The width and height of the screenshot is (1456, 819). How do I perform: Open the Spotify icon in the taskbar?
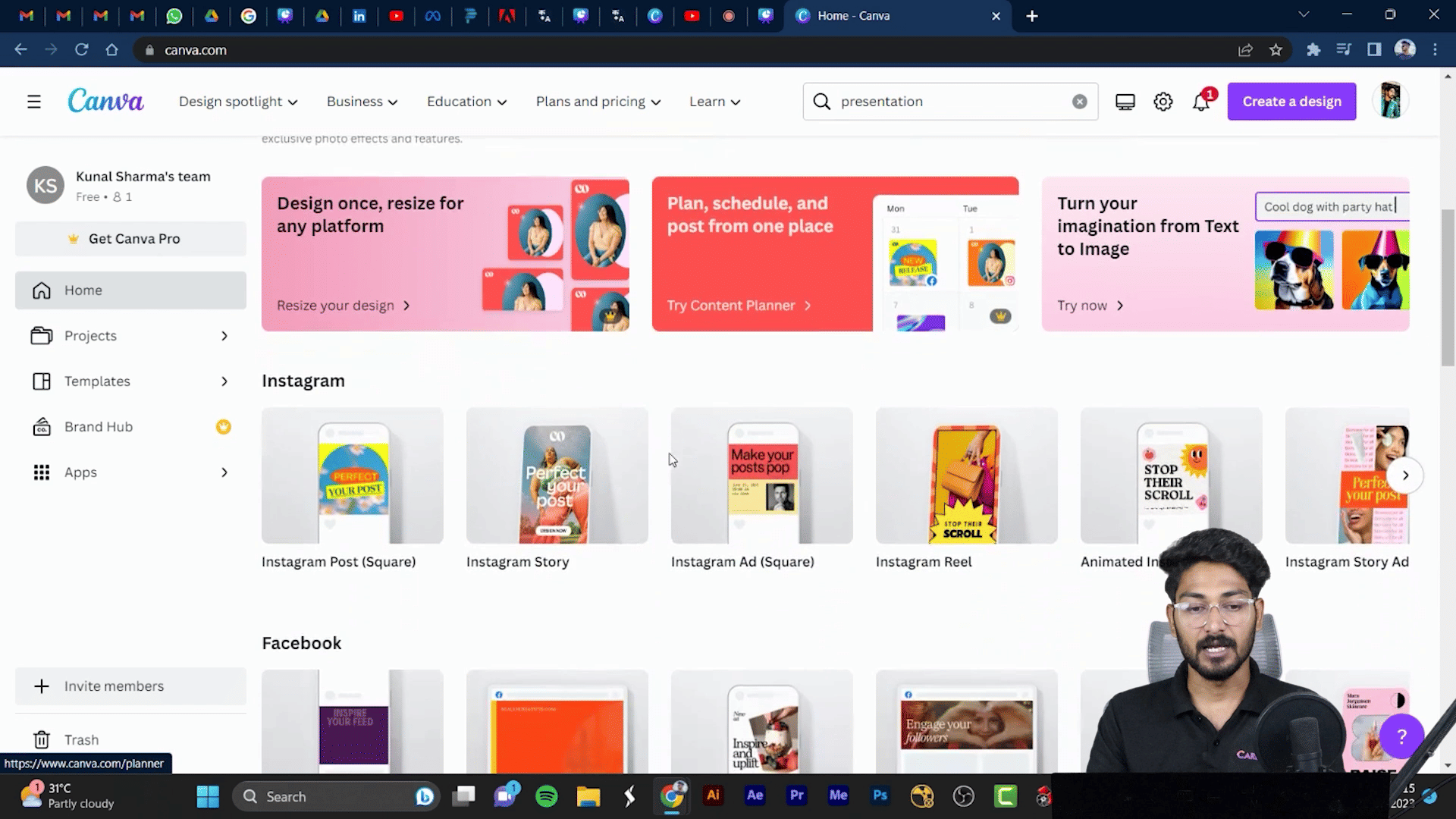[x=546, y=796]
